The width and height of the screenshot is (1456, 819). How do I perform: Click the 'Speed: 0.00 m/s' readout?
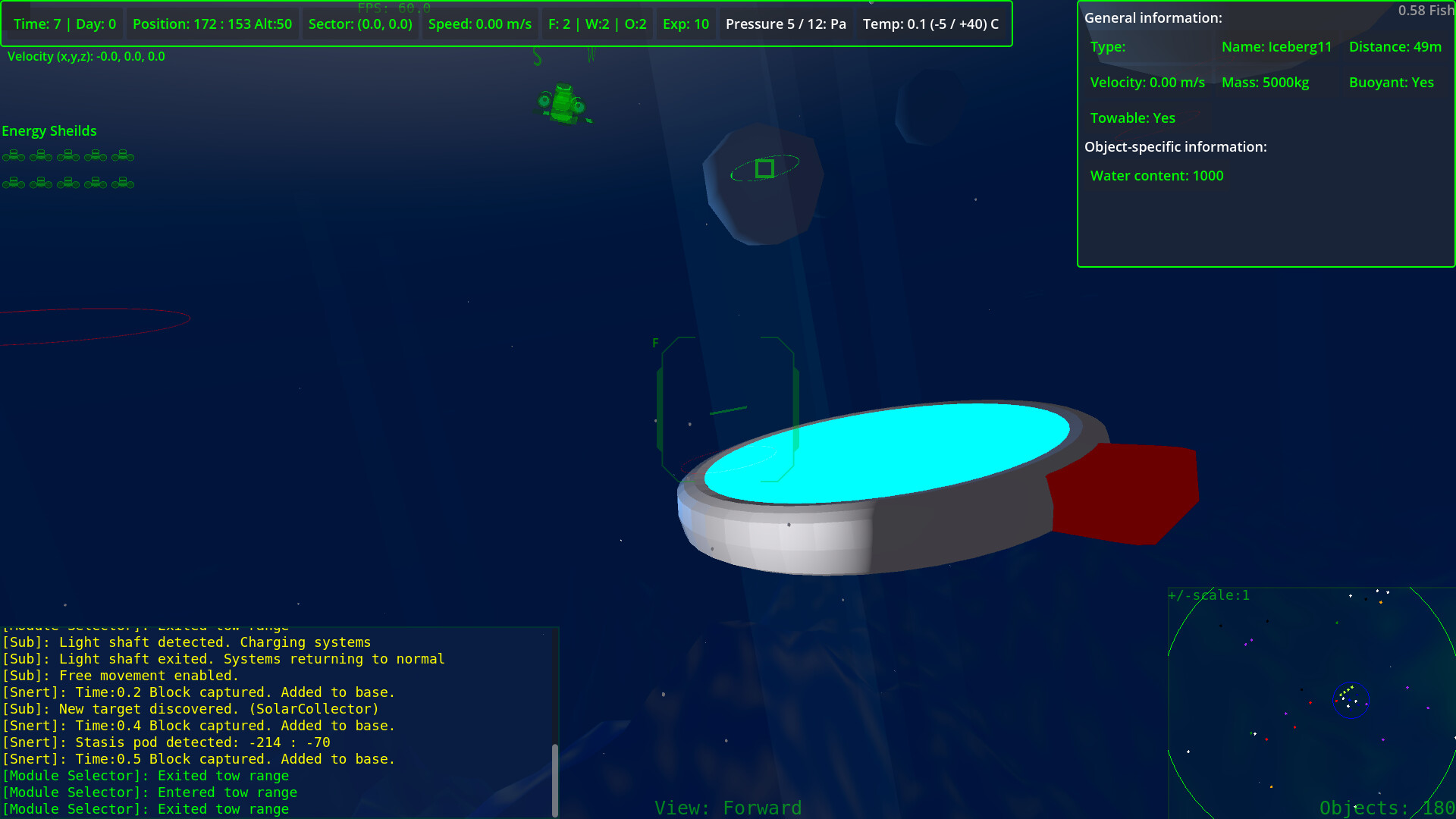tap(480, 24)
